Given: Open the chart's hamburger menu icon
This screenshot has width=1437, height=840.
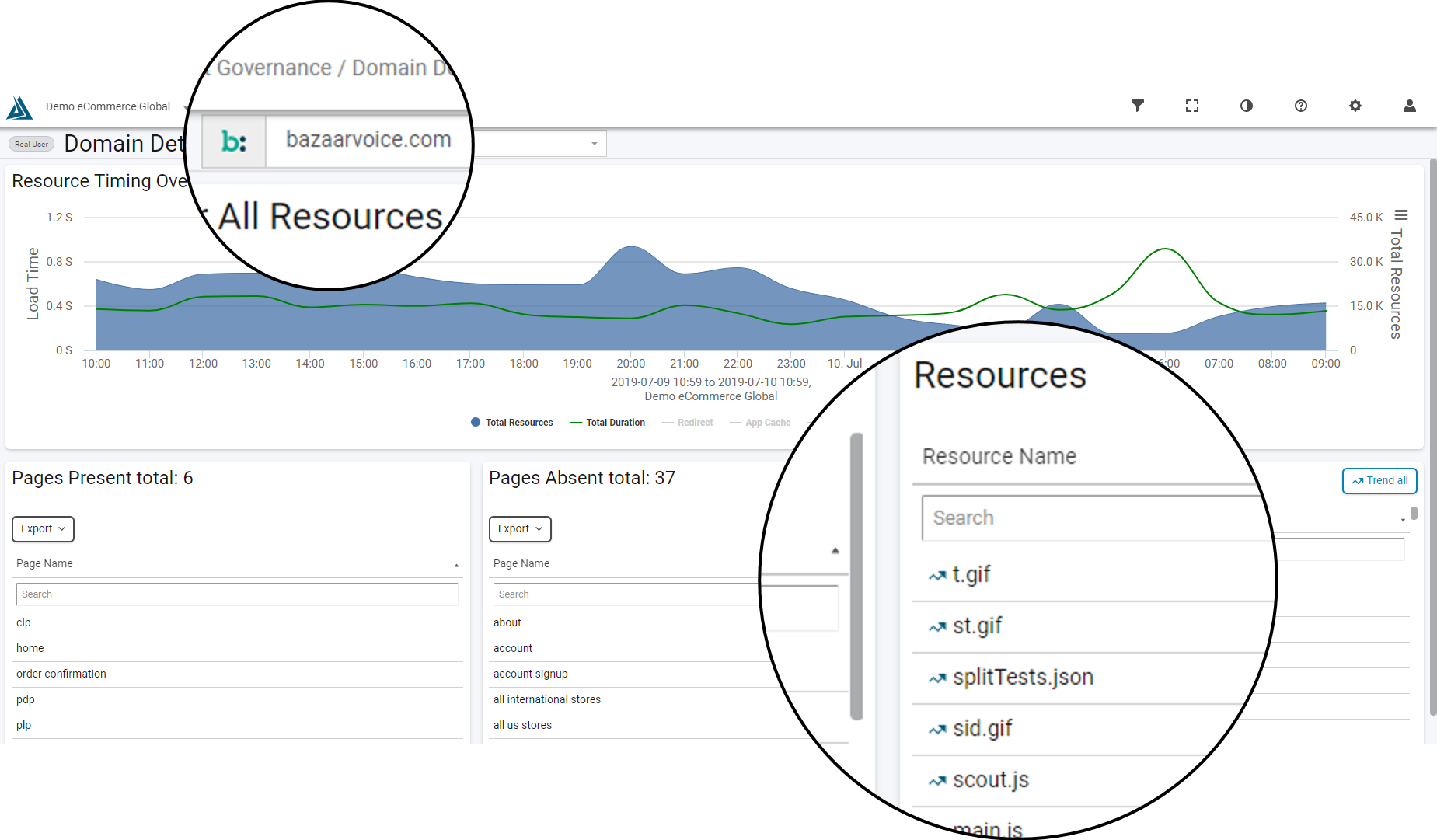Looking at the screenshot, I should pyautogui.click(x=1400, y=215).
